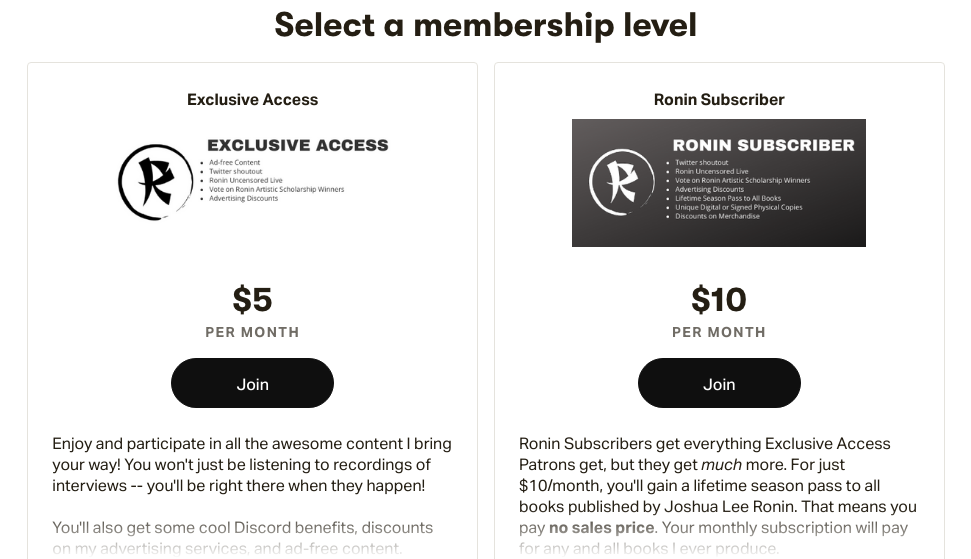971x559 pixels.
Task: Click the 'Select a membership level' heading
Action: point(485,24)
